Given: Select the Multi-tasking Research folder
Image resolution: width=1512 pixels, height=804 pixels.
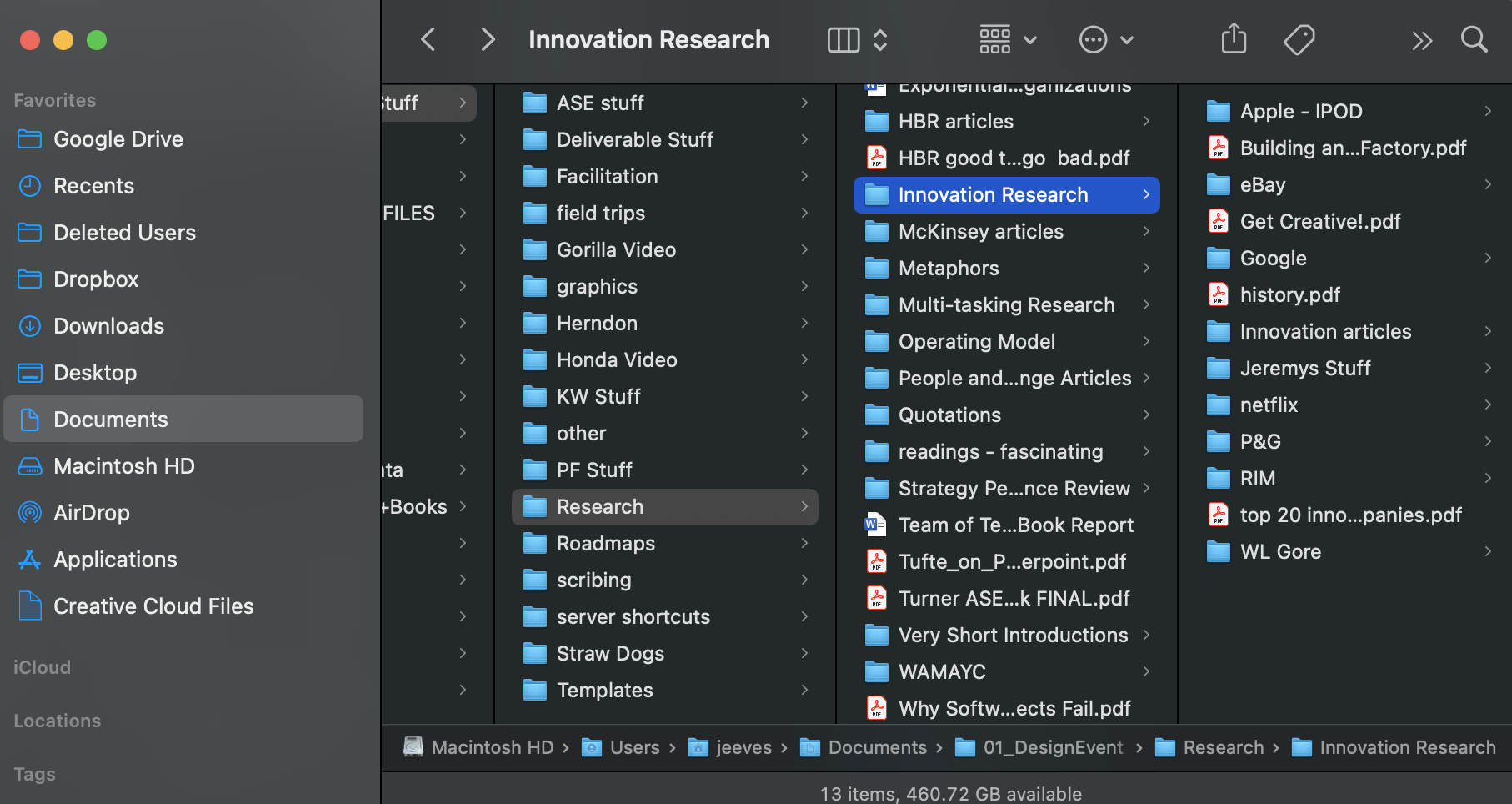Looking at the screenshot, I should point(1007,304).
